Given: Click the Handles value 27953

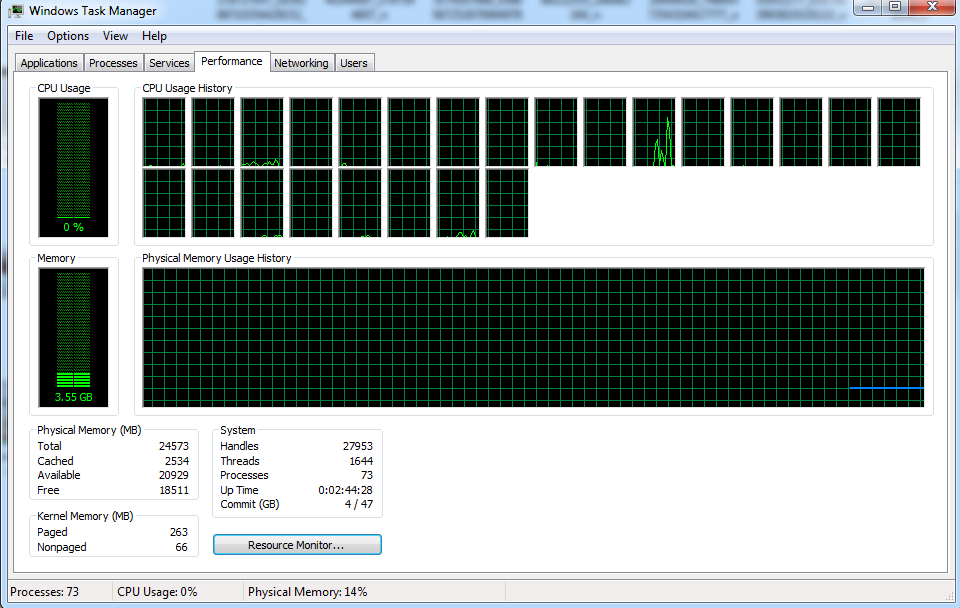Looking at the screenshot, I should [358, 446].
